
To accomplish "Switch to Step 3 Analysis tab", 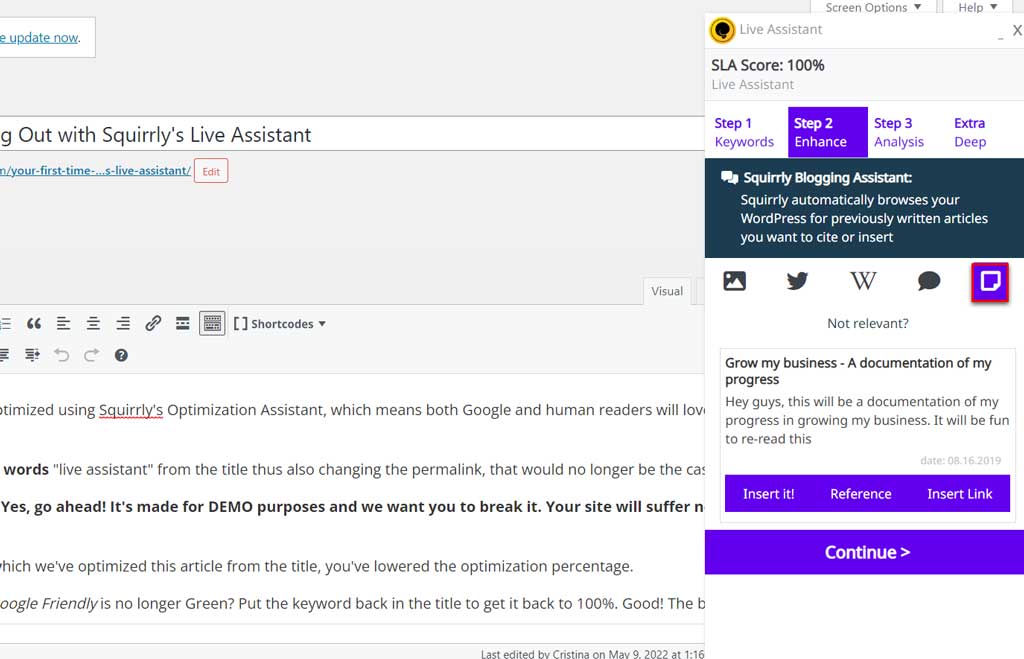I will tap(898, 132).
